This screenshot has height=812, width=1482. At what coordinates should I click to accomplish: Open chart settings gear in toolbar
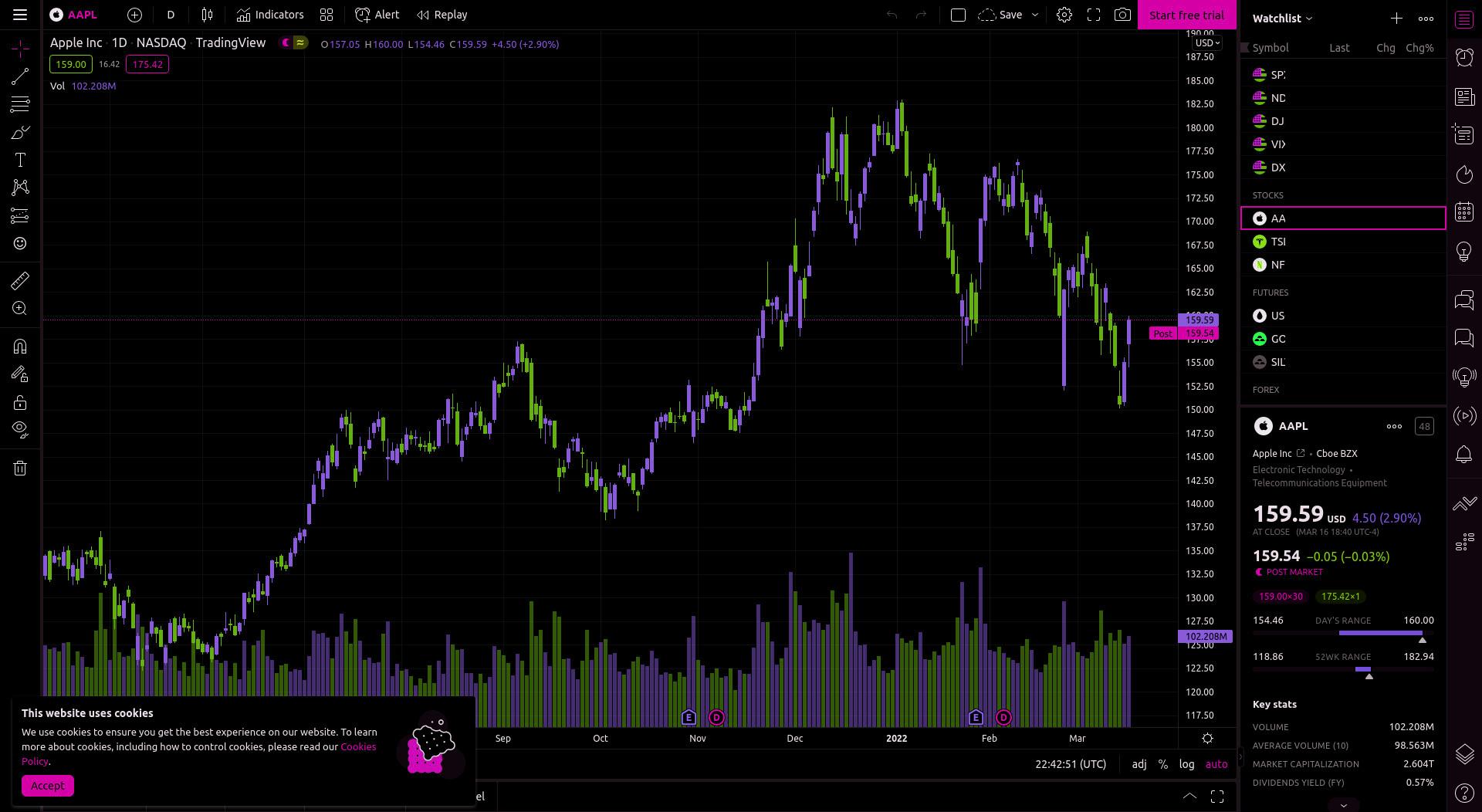[1064, 15]
